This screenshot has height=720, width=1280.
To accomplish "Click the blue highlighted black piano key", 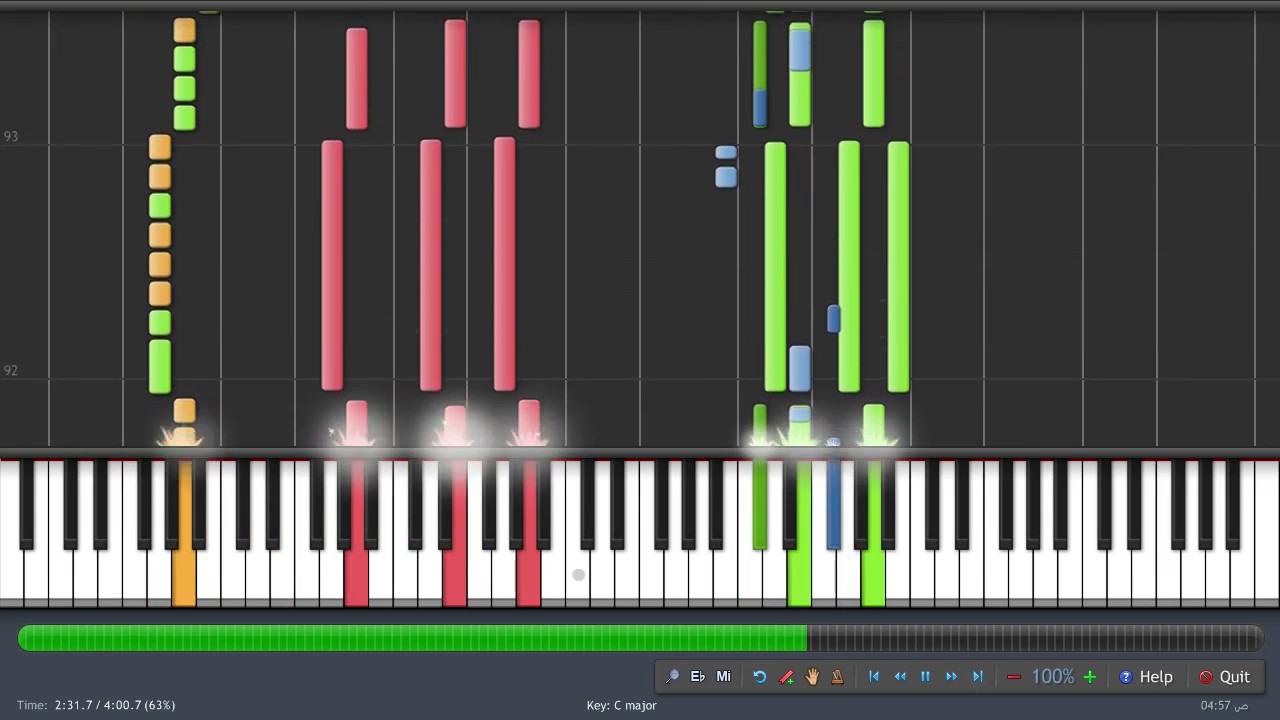I will (x=834, y=505).
